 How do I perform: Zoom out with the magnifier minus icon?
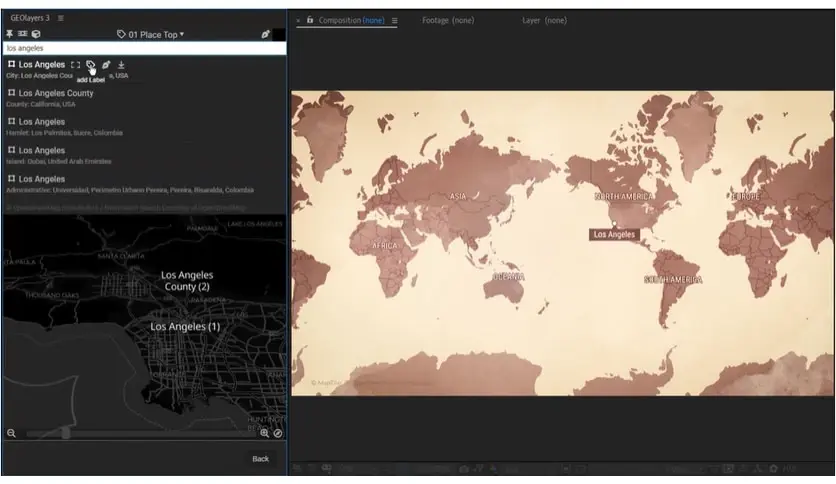pyautogui.click(x=11, y=433)
